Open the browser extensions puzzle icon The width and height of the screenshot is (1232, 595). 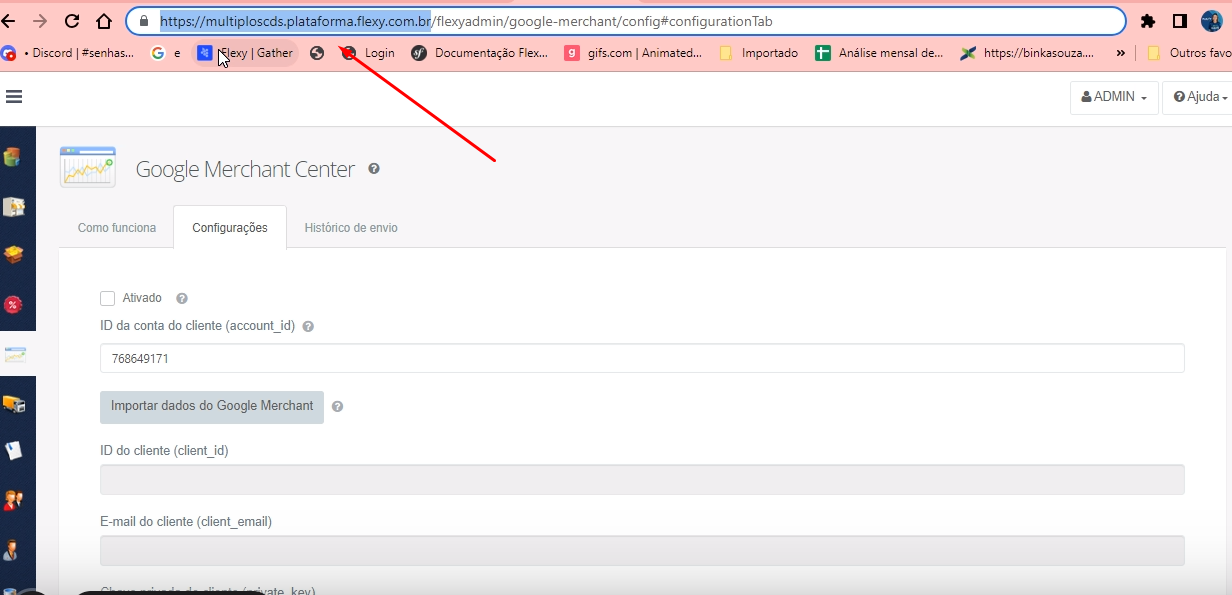pyautogui.click(x=1148, y=21)
